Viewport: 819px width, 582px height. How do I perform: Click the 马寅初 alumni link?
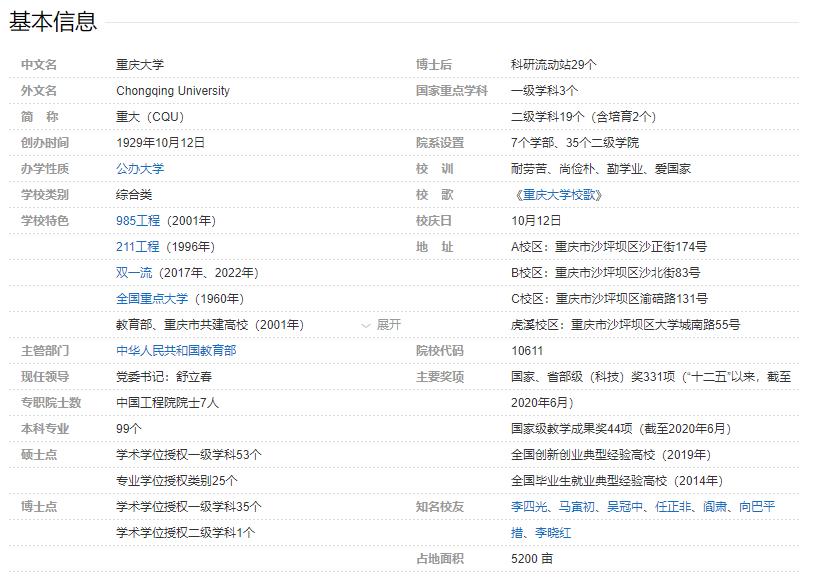click(577, 507)
